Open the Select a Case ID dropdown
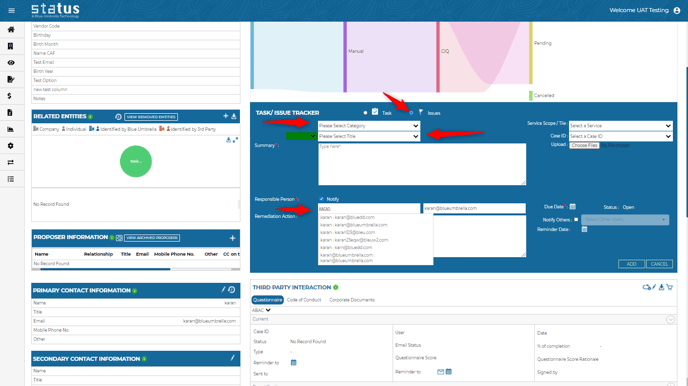This screenshot has width=688, height=386. pos(620,136)
